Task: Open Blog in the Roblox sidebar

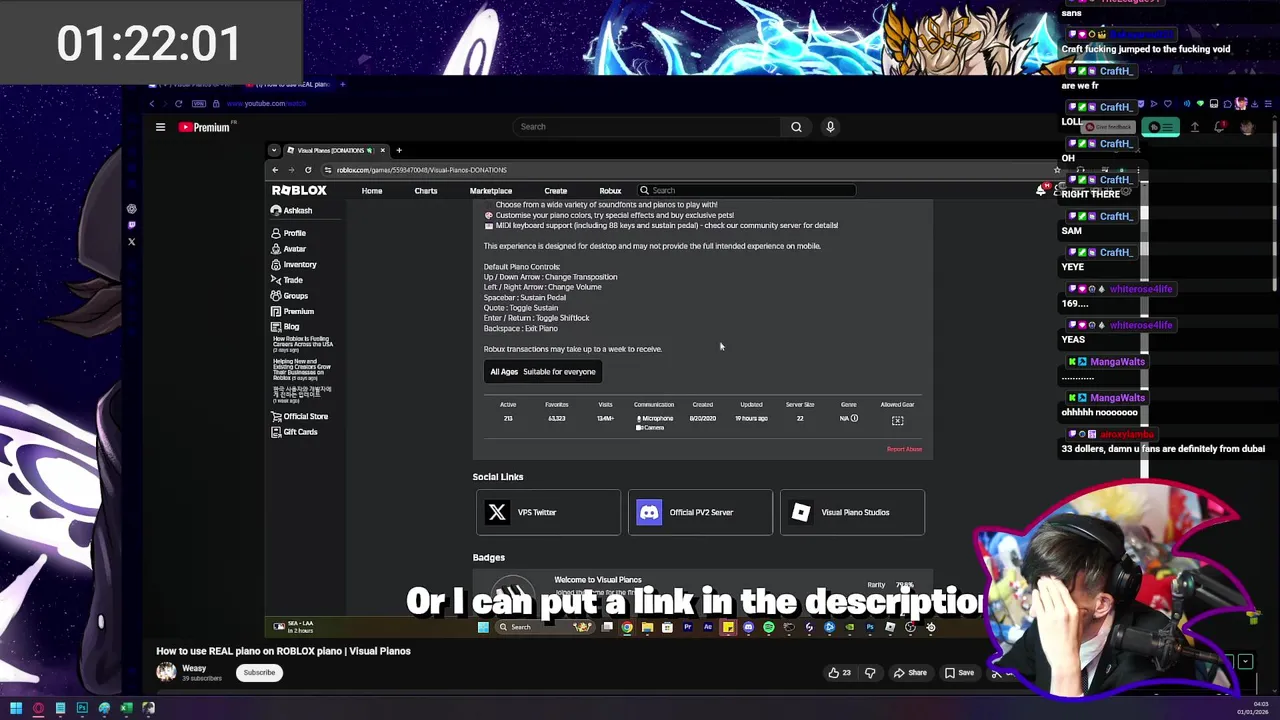Action: (x=285, y=327)
